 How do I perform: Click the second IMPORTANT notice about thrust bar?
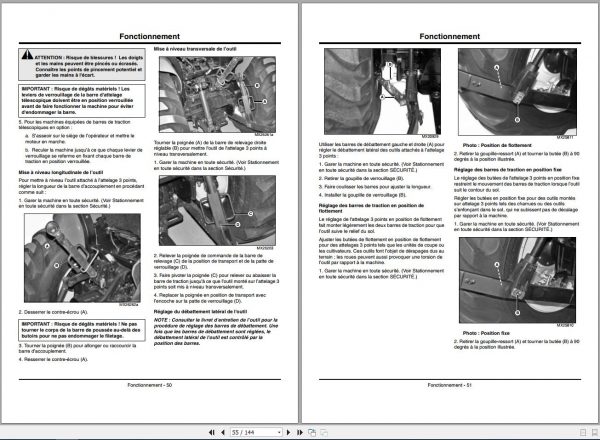82,330
